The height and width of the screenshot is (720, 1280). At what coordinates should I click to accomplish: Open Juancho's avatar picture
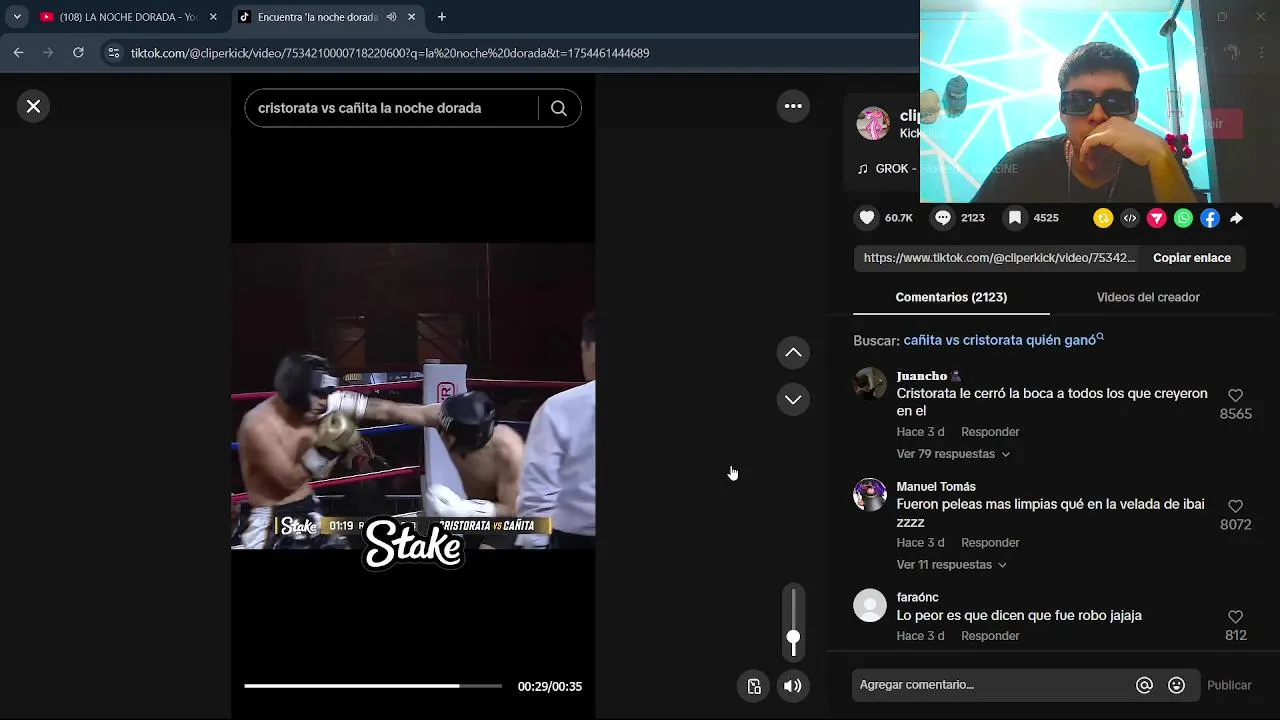(x=870, y=384)
